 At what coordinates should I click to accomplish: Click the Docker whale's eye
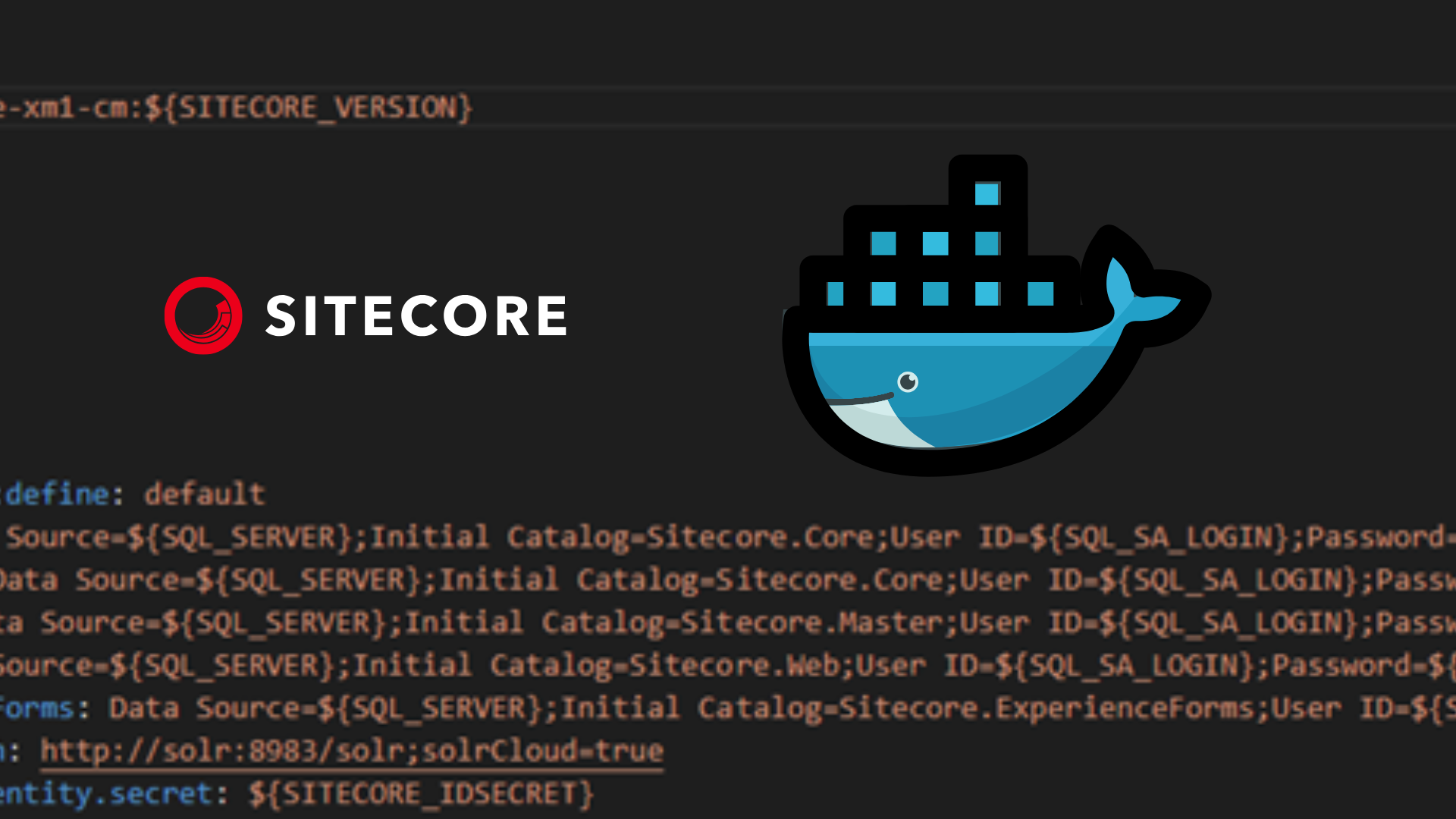click(x=907, y=381)
